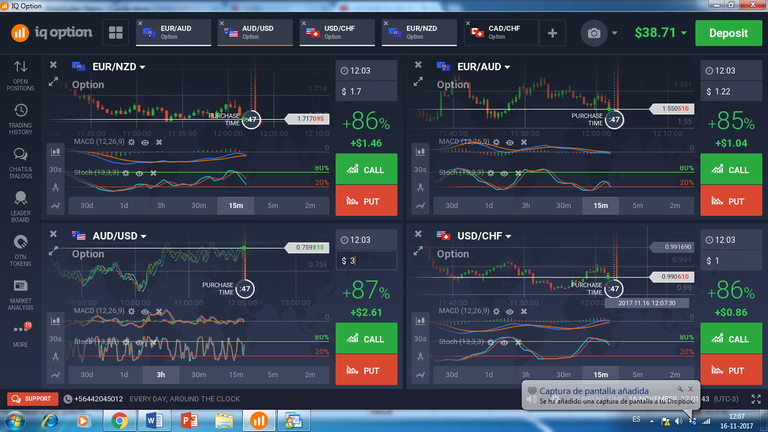Image resolution: width=768 pixels, height=432 pixels.
Task: Toggle MACD visibility on USD/CHF chart
Action: tap(510, 312)
